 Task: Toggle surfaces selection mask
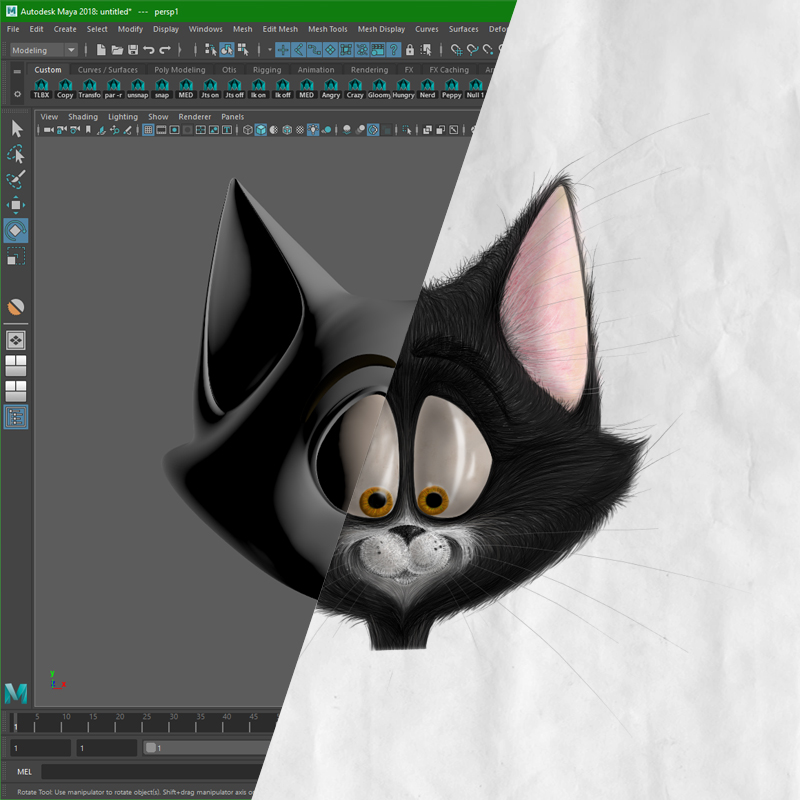pyautogui.click(x=330, y=49)
